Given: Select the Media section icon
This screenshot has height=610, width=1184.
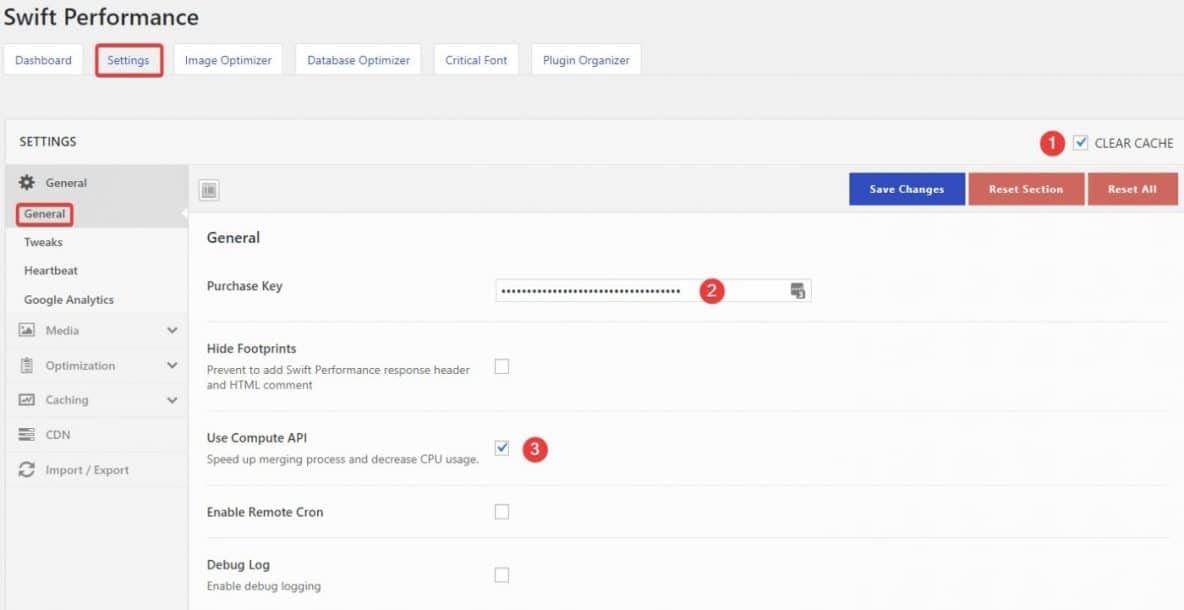Looking at the screenshot, I should [29, 330].
